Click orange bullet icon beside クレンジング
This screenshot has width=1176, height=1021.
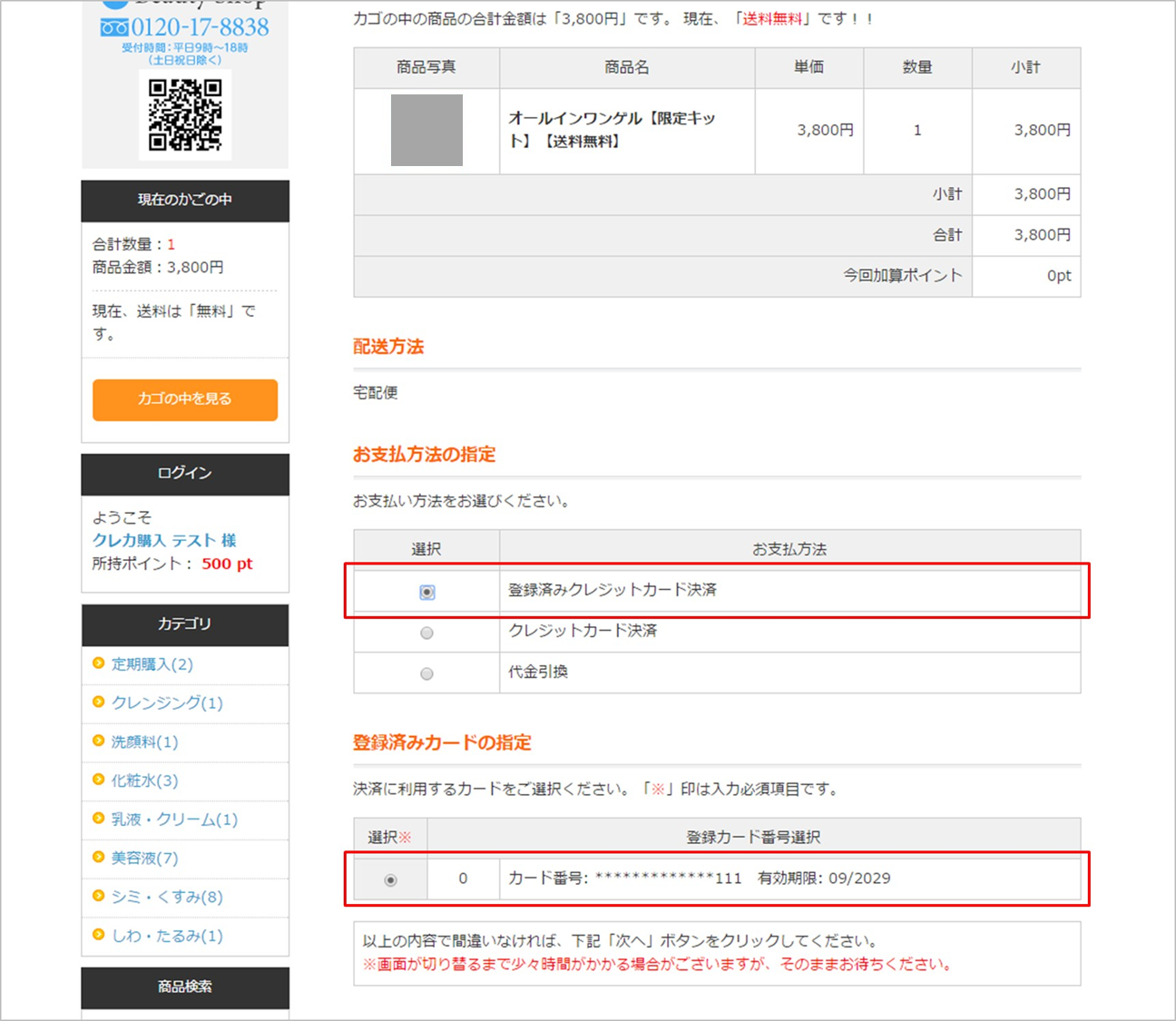99,702
